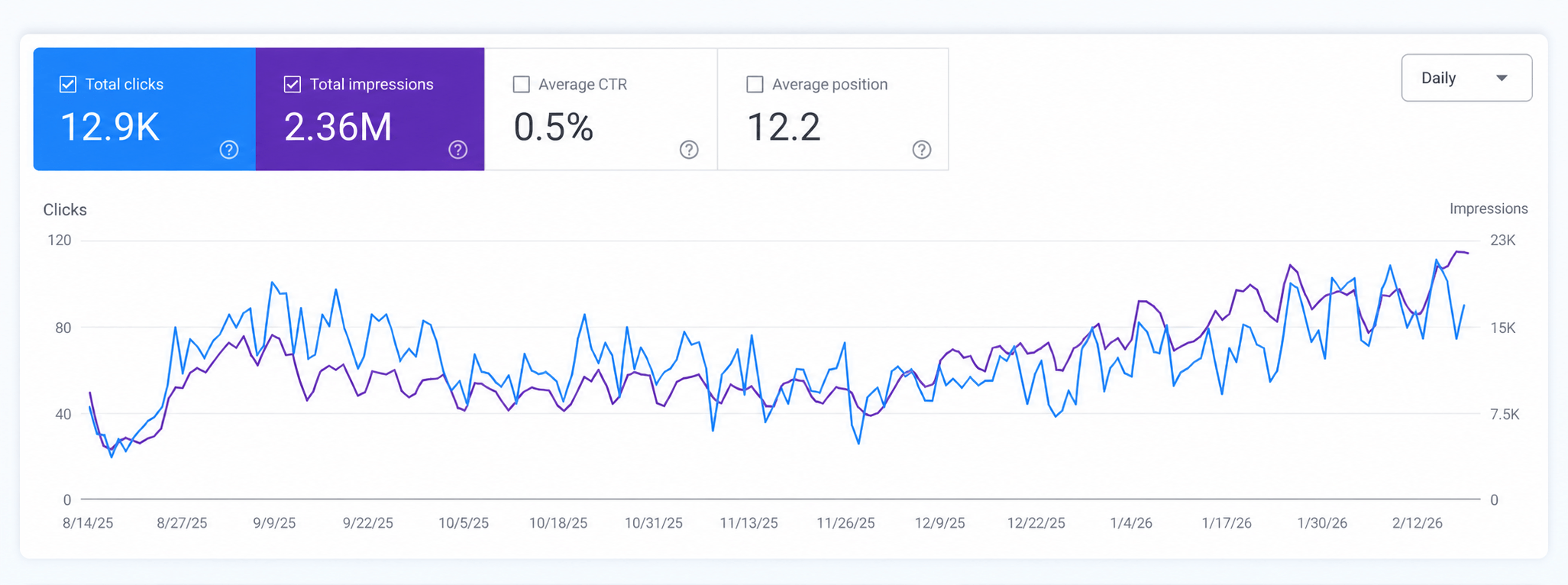Click the 1/30/26 date label
The height and width of the screenshot is (585, 1568).
(1322, 523)
